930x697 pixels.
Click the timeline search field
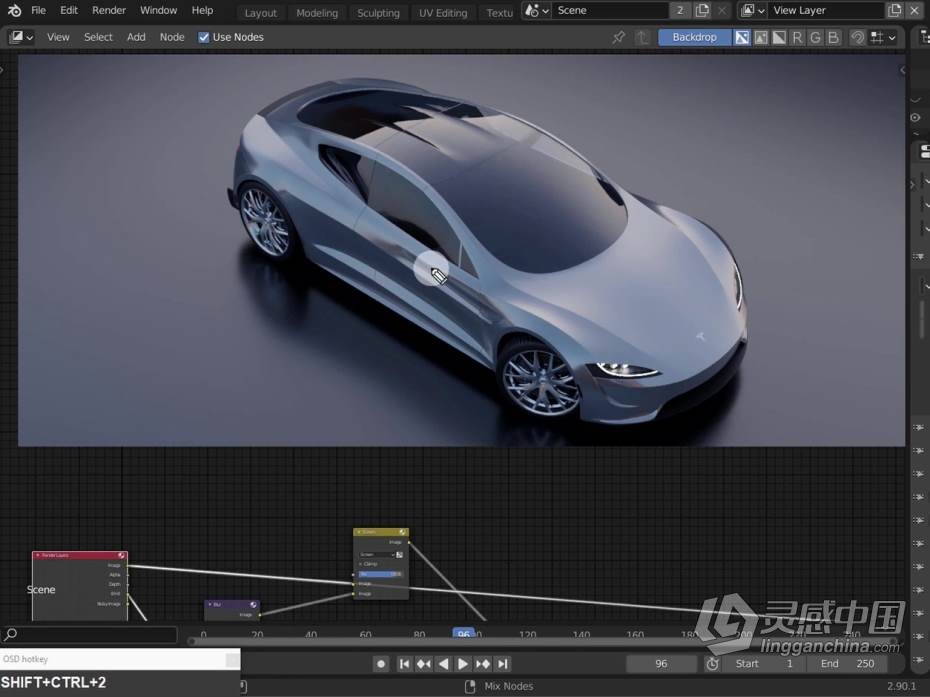click(x=89, y=635)
